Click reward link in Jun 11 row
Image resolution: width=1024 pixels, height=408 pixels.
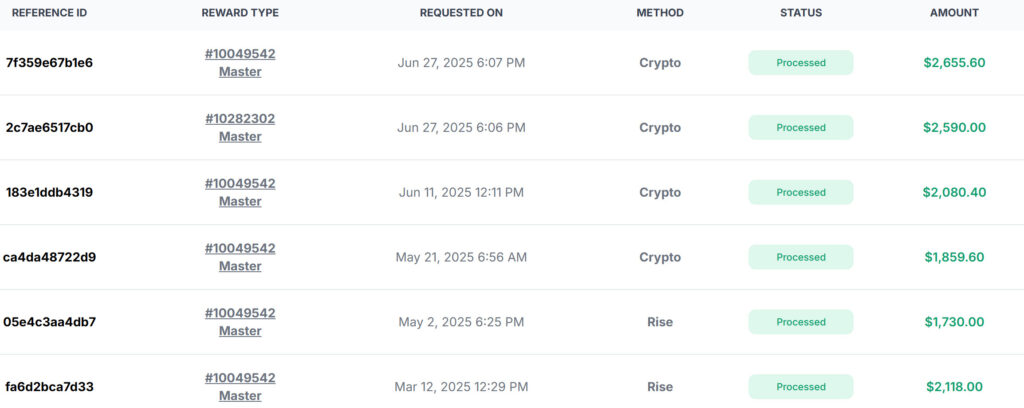(240, 192)
